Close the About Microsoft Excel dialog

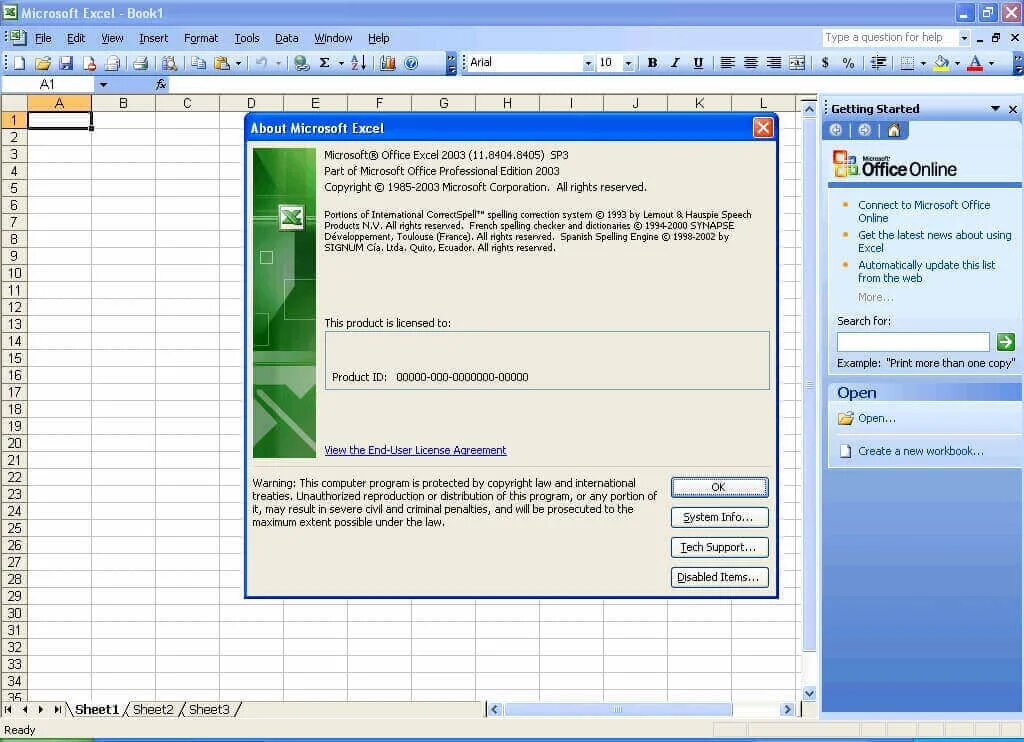(763, 127)
